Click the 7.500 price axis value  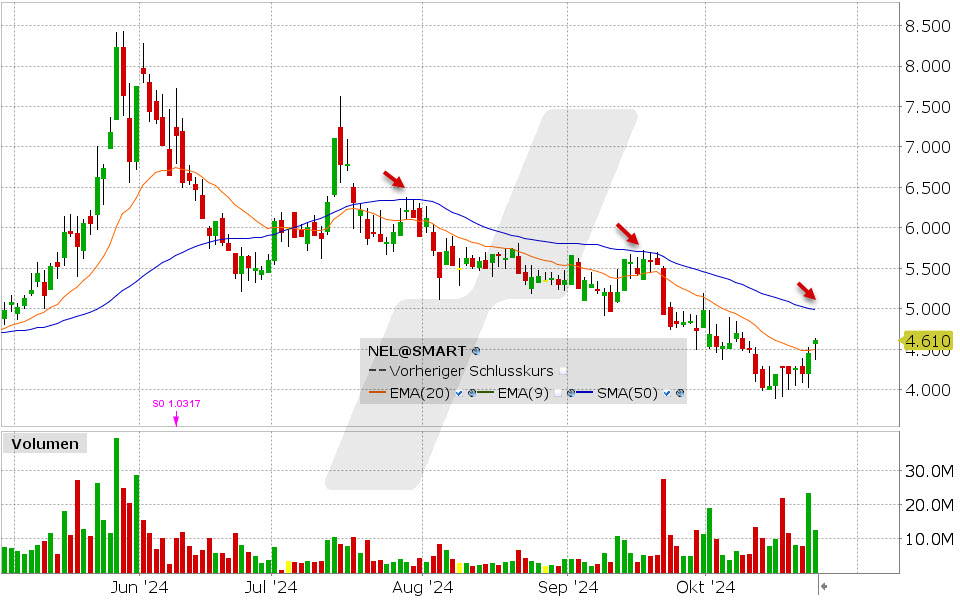pos(928,107)
